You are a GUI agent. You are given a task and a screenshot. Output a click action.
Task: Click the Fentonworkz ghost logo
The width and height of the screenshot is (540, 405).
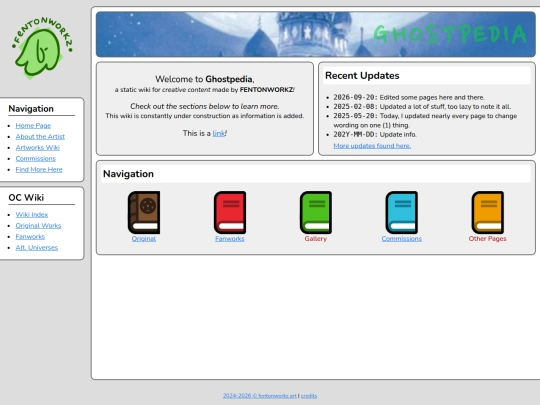point(42,48)
